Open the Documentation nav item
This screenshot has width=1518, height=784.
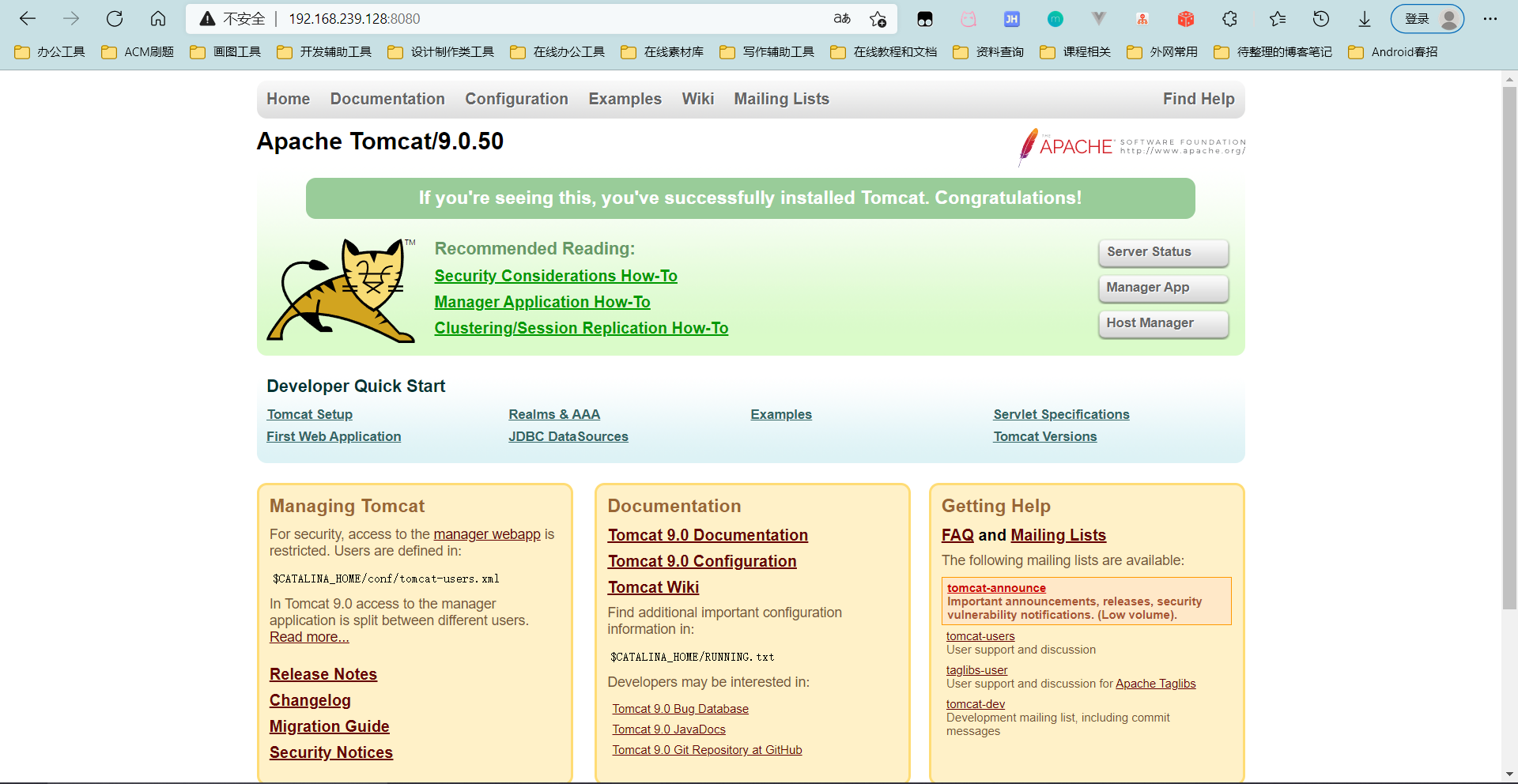coord(387,99)
